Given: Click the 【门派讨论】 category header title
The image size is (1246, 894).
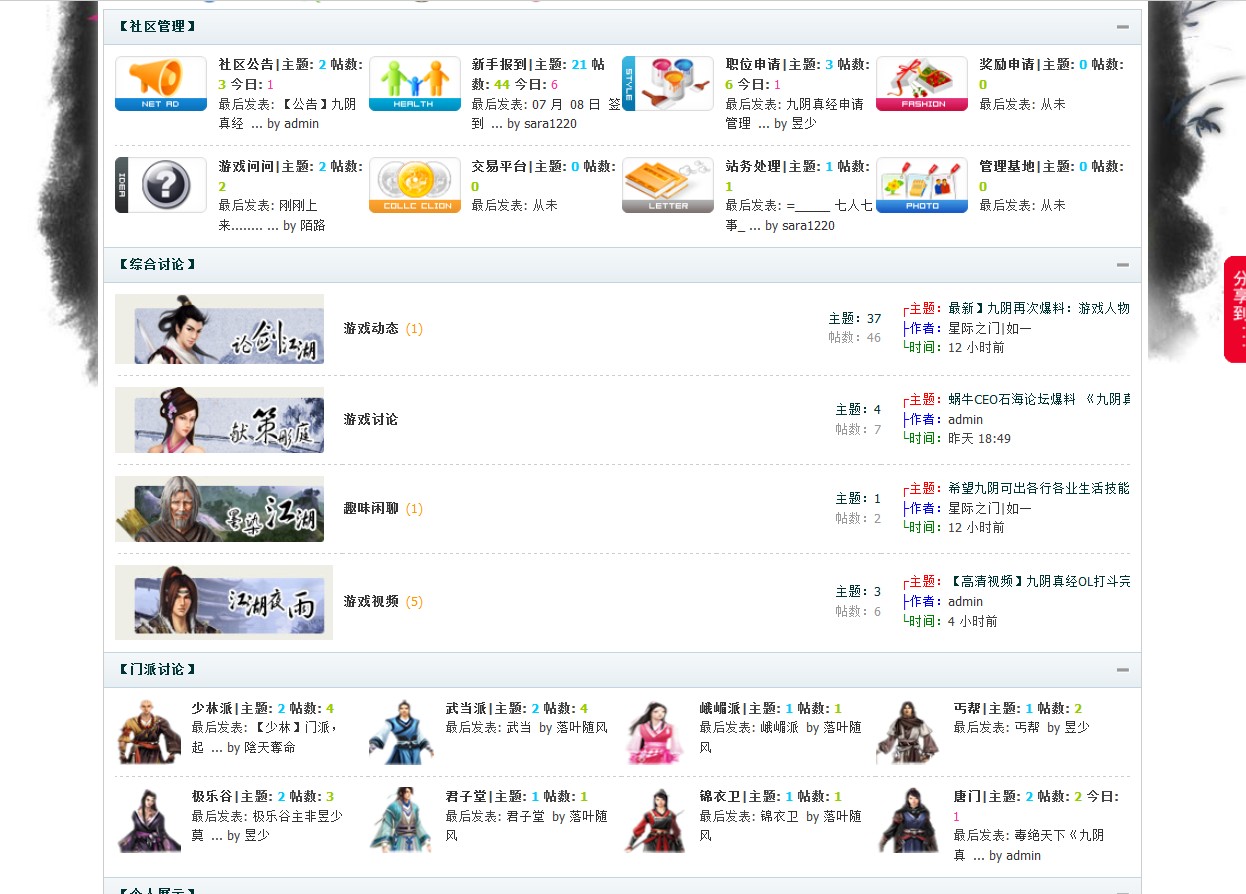Looking at the screenshot, I should coord(156,670).
